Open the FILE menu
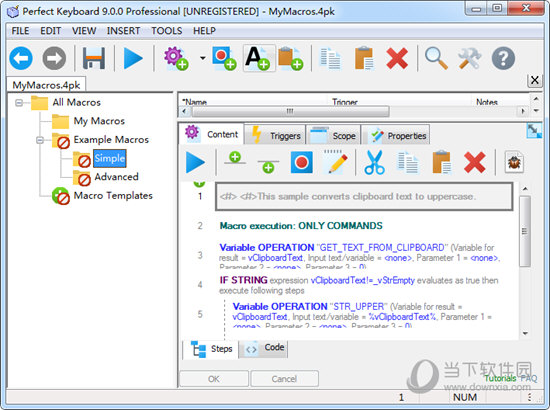The height and width of the screenshot is (410, 550). pyautogui.click(x=20, y=31)
